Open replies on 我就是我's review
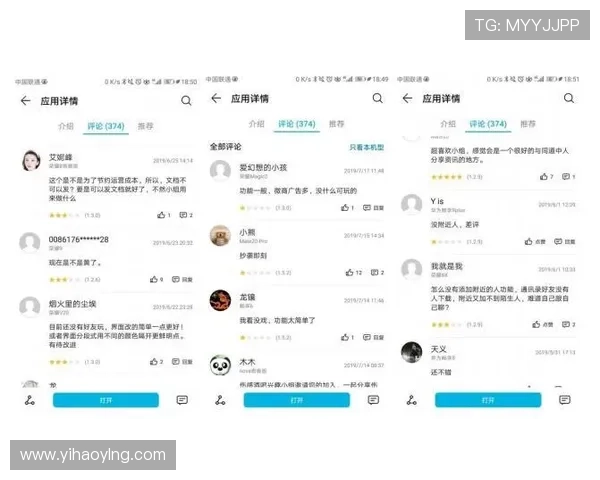 point(569,325)
